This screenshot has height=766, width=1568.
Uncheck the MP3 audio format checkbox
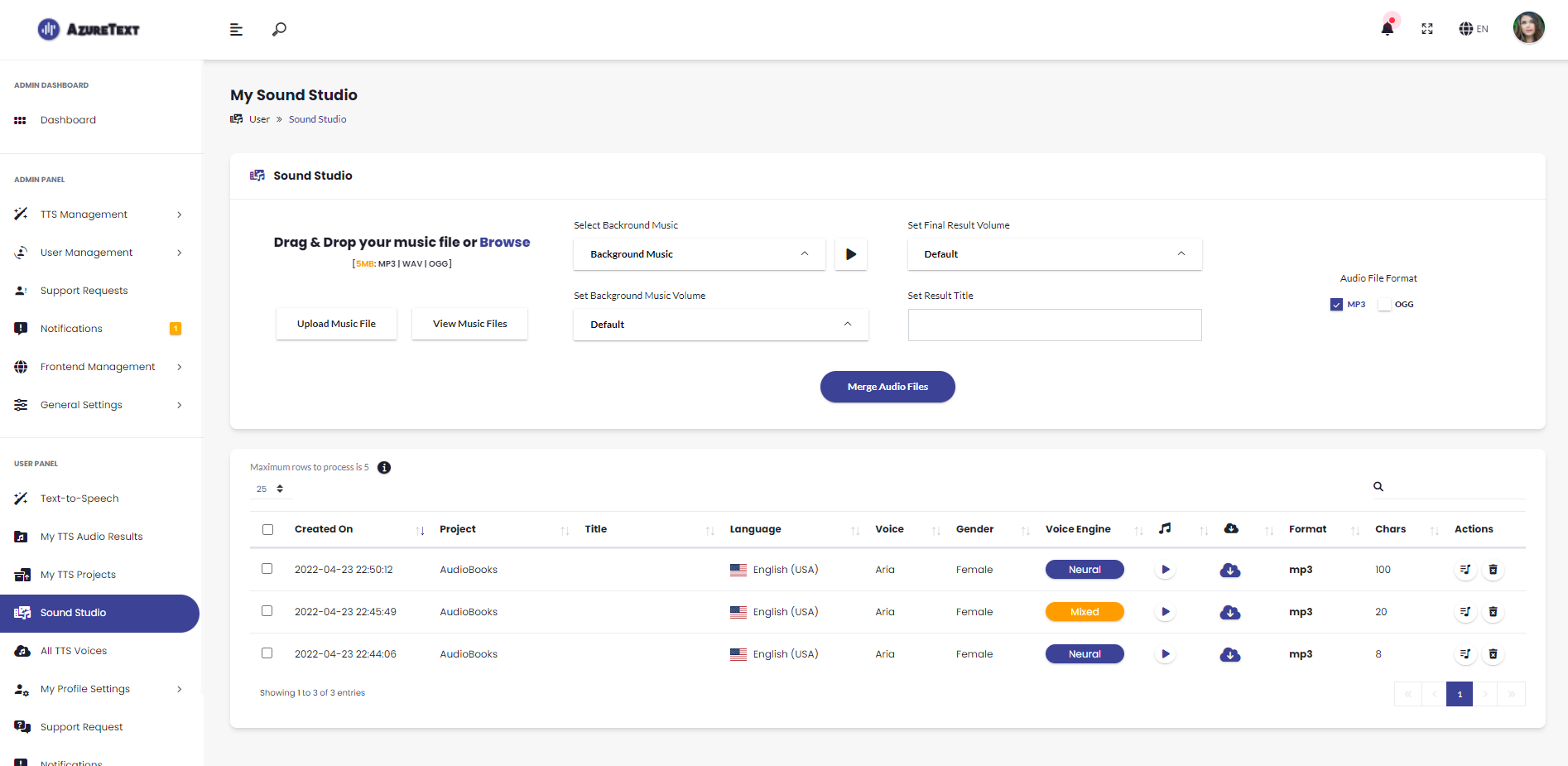pos(1336,305)
